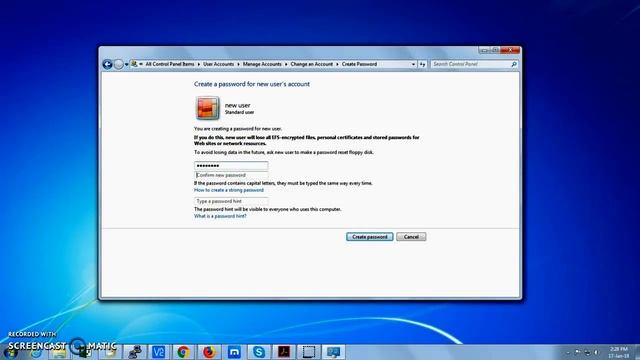Screen dimensions: 640x360
Task: Expand arrow after All Control Panel Items
Action: pos(199,64)
